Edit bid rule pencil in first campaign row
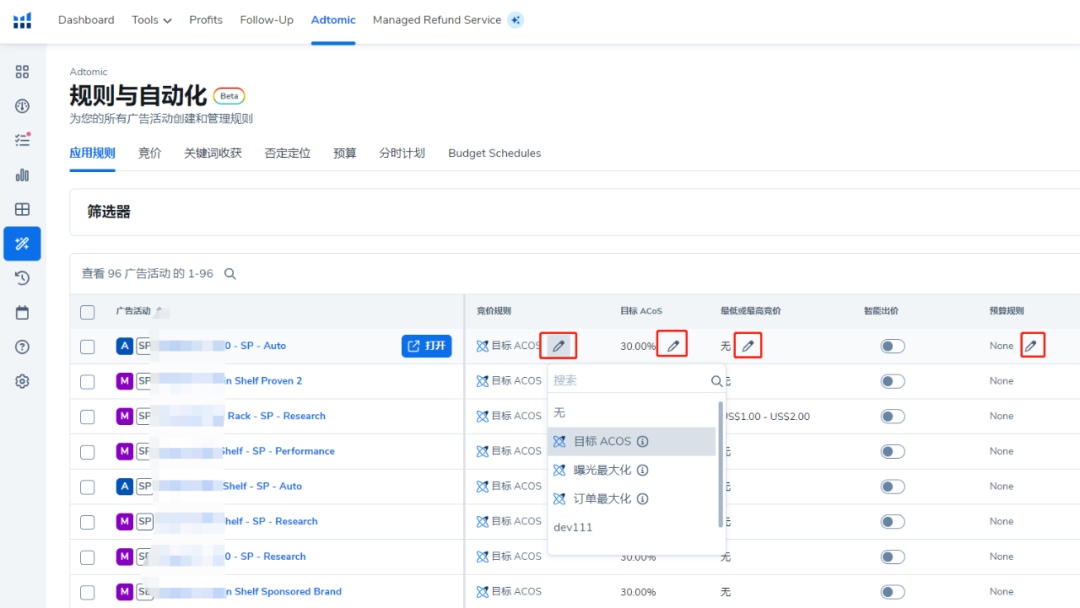The width and height of the screenshot is (1080, 608). [x=559, y=346]
